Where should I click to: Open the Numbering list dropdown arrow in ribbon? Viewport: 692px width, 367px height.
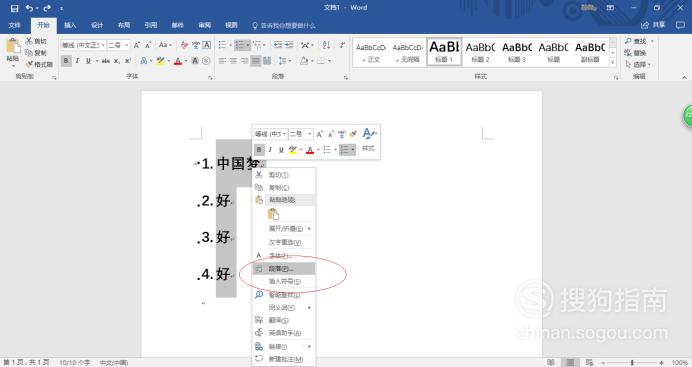point(248,45)
